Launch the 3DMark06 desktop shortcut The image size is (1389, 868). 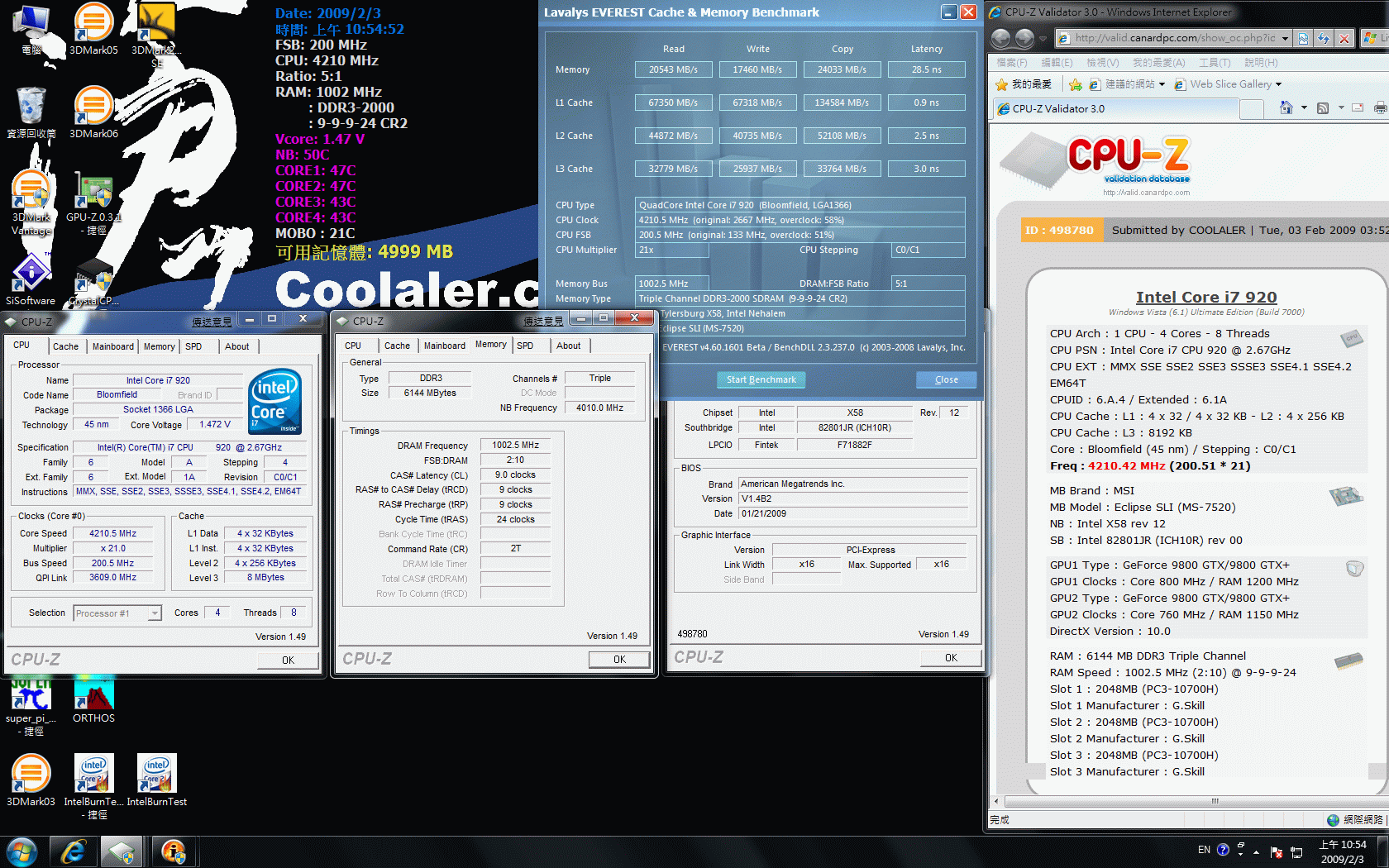tap(93, 112)
